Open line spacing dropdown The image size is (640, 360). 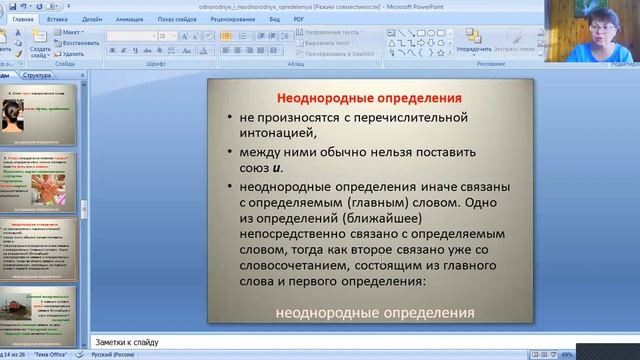[286, 36]
